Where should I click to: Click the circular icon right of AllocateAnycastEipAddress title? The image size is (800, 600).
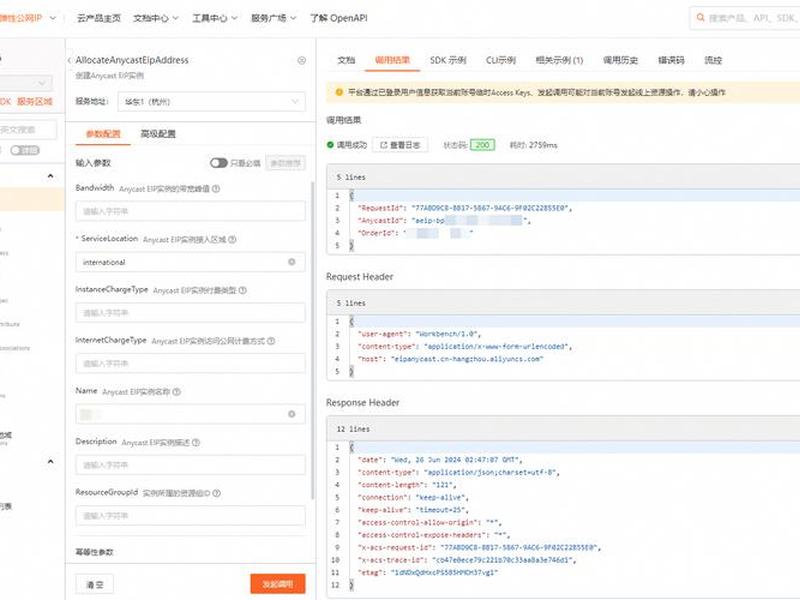coord(302,60)
